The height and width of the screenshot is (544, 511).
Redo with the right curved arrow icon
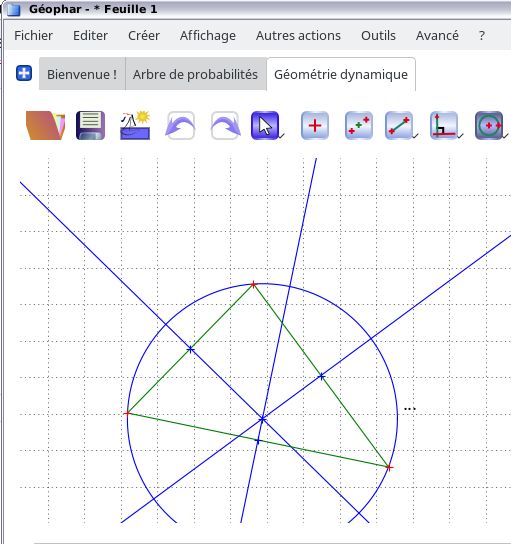tap(225, 125)
